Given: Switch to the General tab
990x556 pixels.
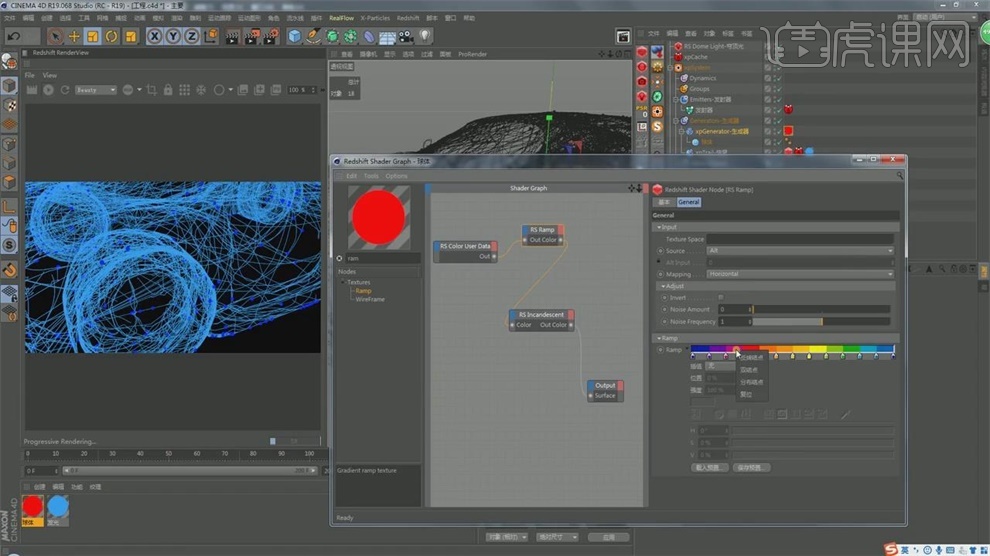Looking at the screenshot, I should [689, 202].
